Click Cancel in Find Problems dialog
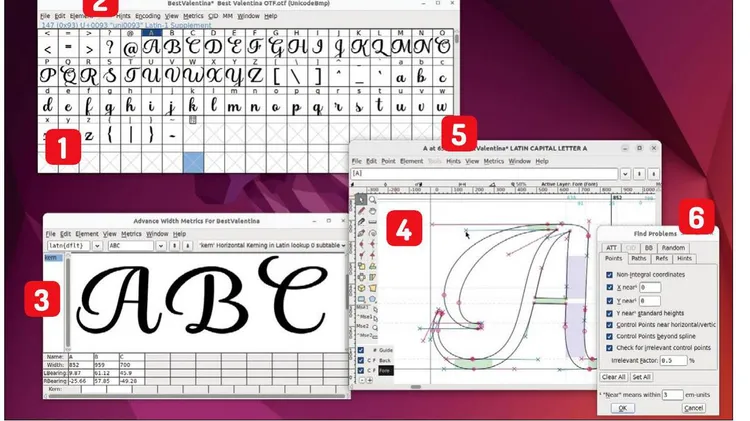750x421 pixels. coord(693,408)
